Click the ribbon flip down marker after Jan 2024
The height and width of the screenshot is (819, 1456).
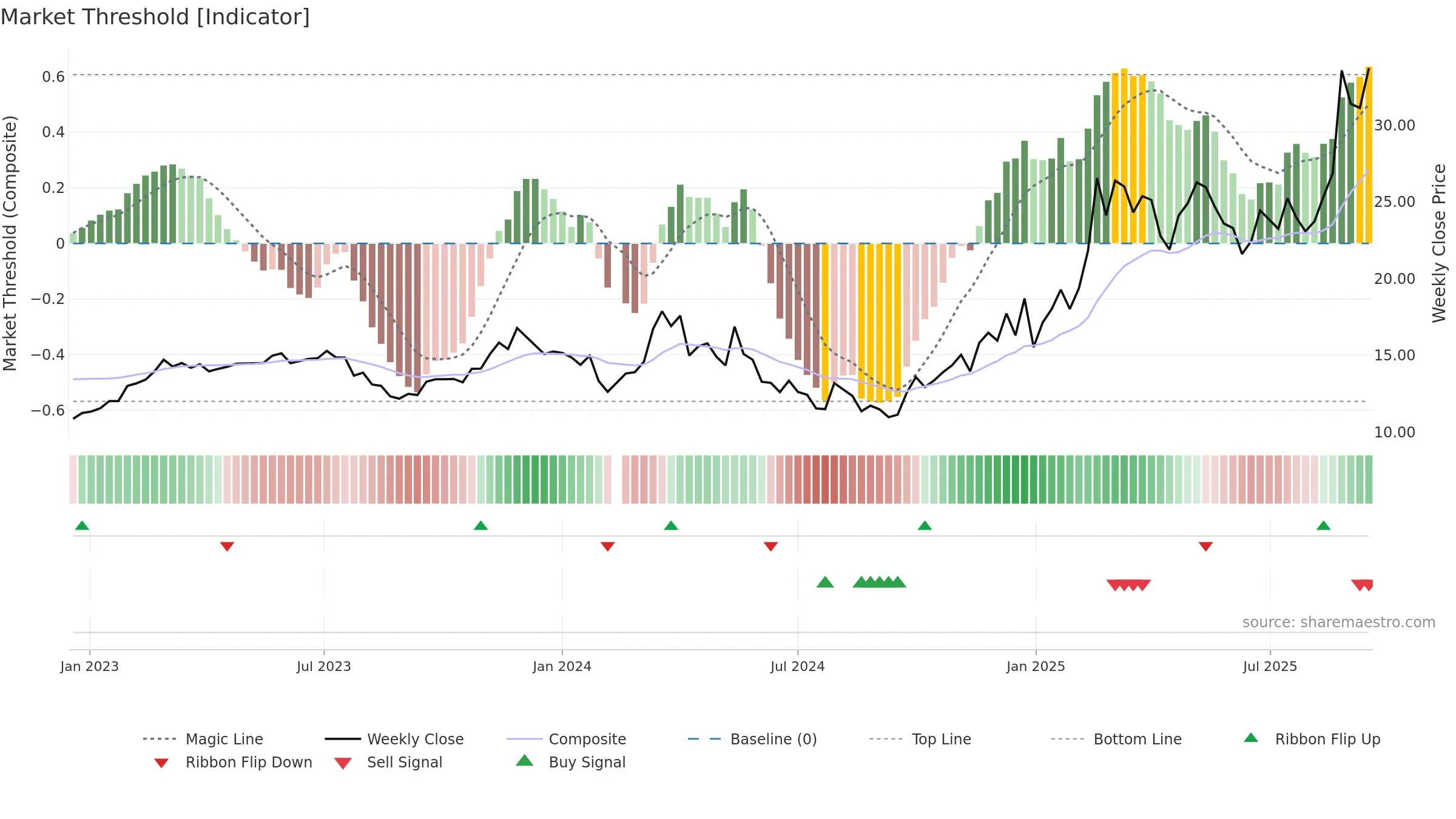click(607, 547)
